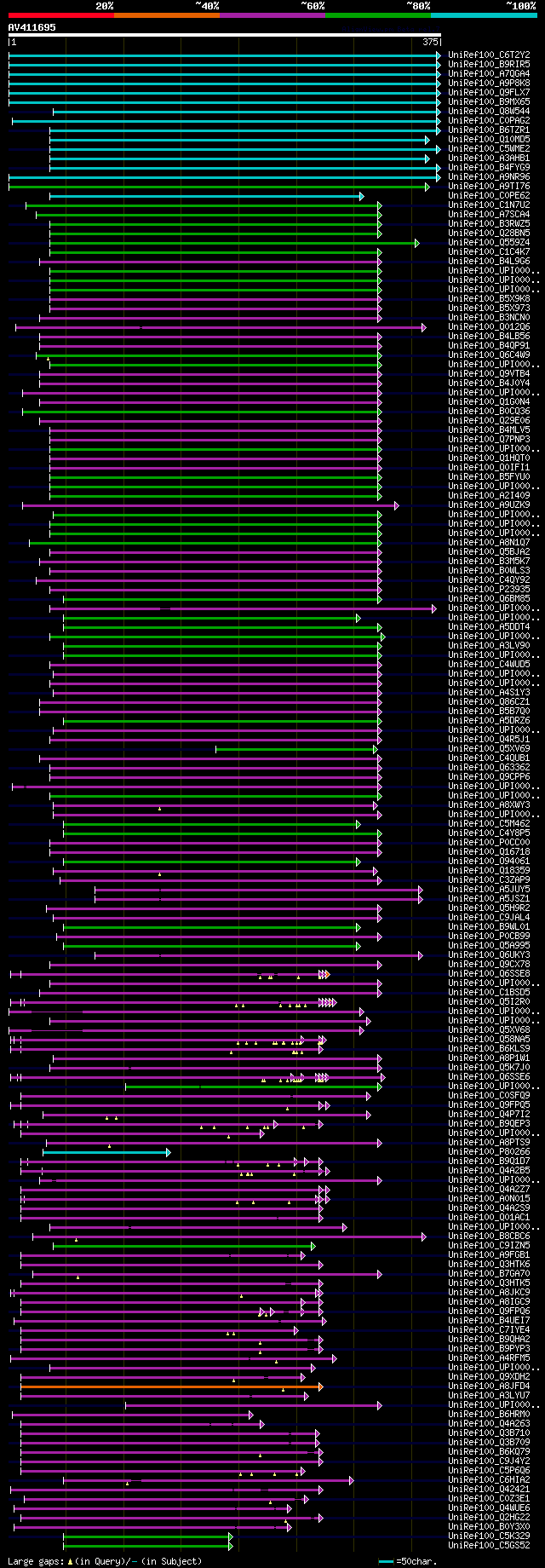Image resolution: width=545 pixels, height=1568 pixels.
Task: Click the cyan alignment bar for P80266
Action: click(x=106, y=1152)
